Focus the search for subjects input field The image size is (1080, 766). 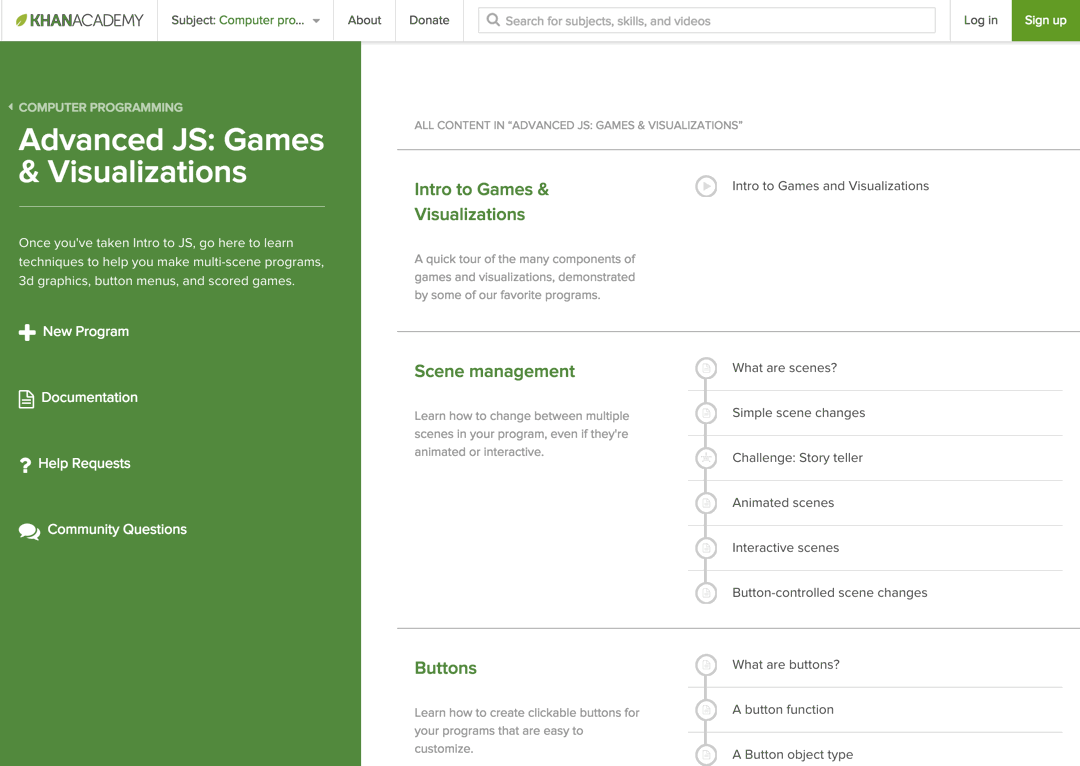pos(707,21)
